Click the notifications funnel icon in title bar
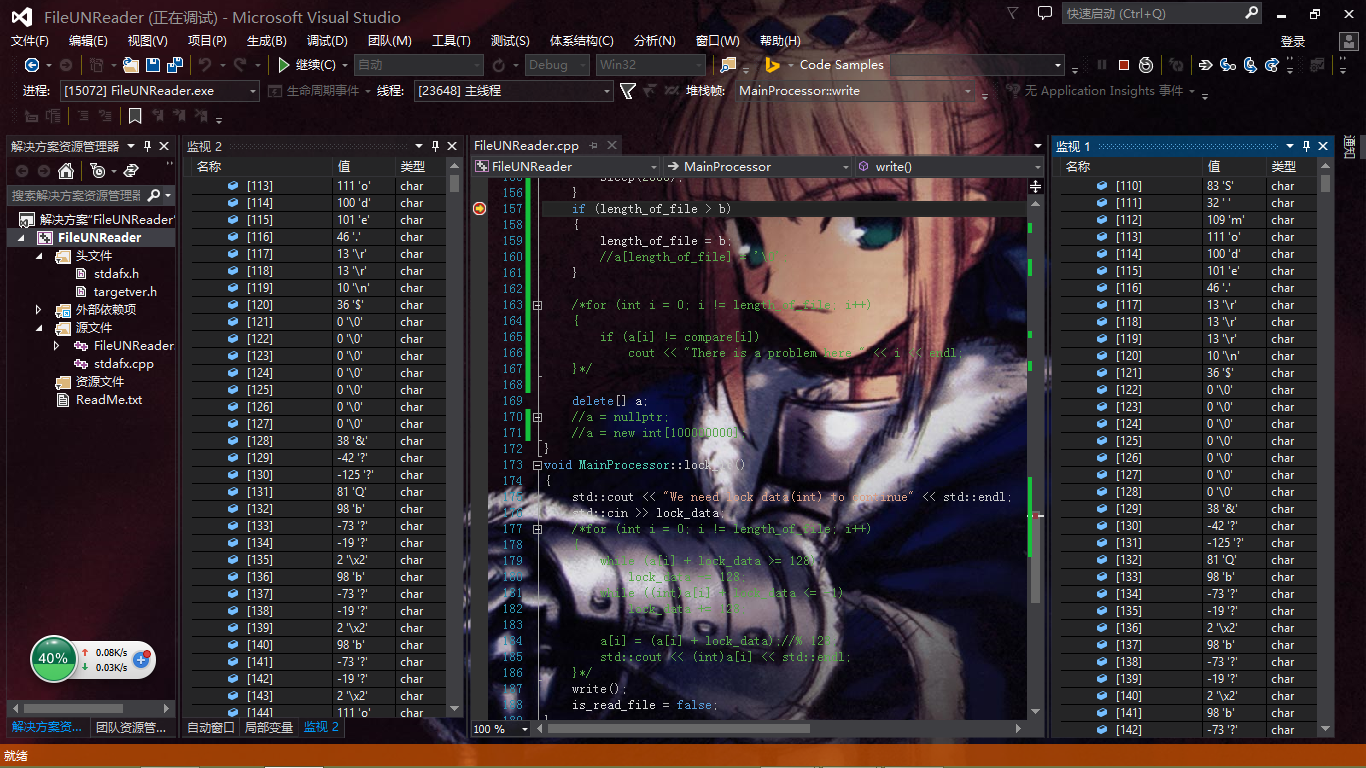The height and width of the screenshot is (768, 1366). tap(1014, 14)
